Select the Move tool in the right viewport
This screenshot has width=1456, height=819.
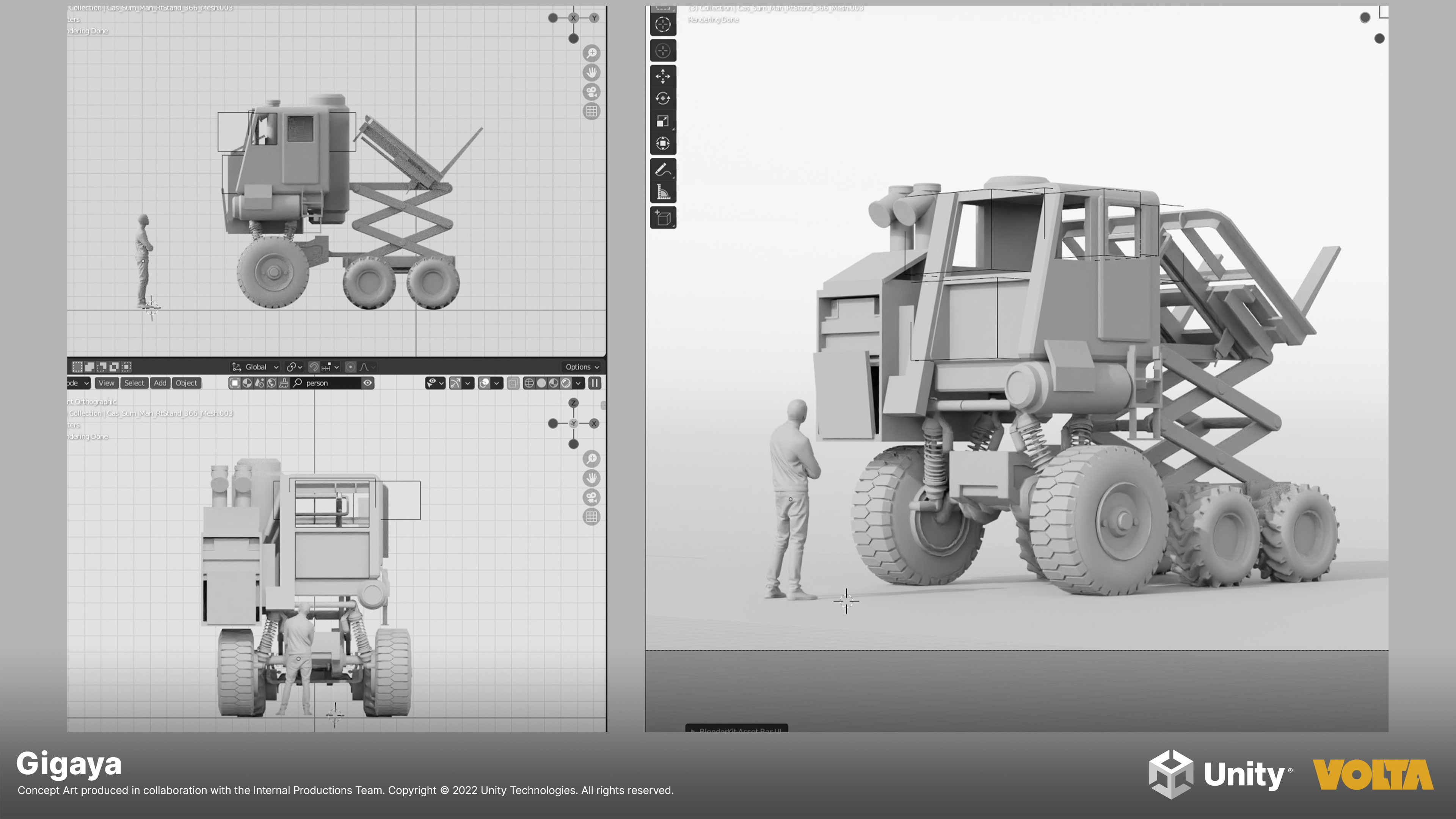click(663, 76)
